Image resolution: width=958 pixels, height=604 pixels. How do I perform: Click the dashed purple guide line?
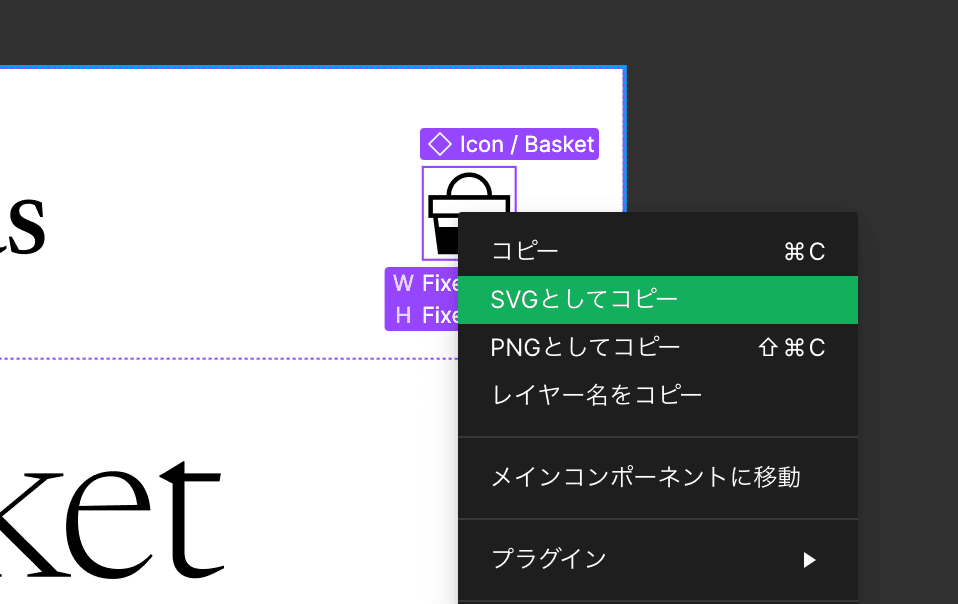coord(200,359)
